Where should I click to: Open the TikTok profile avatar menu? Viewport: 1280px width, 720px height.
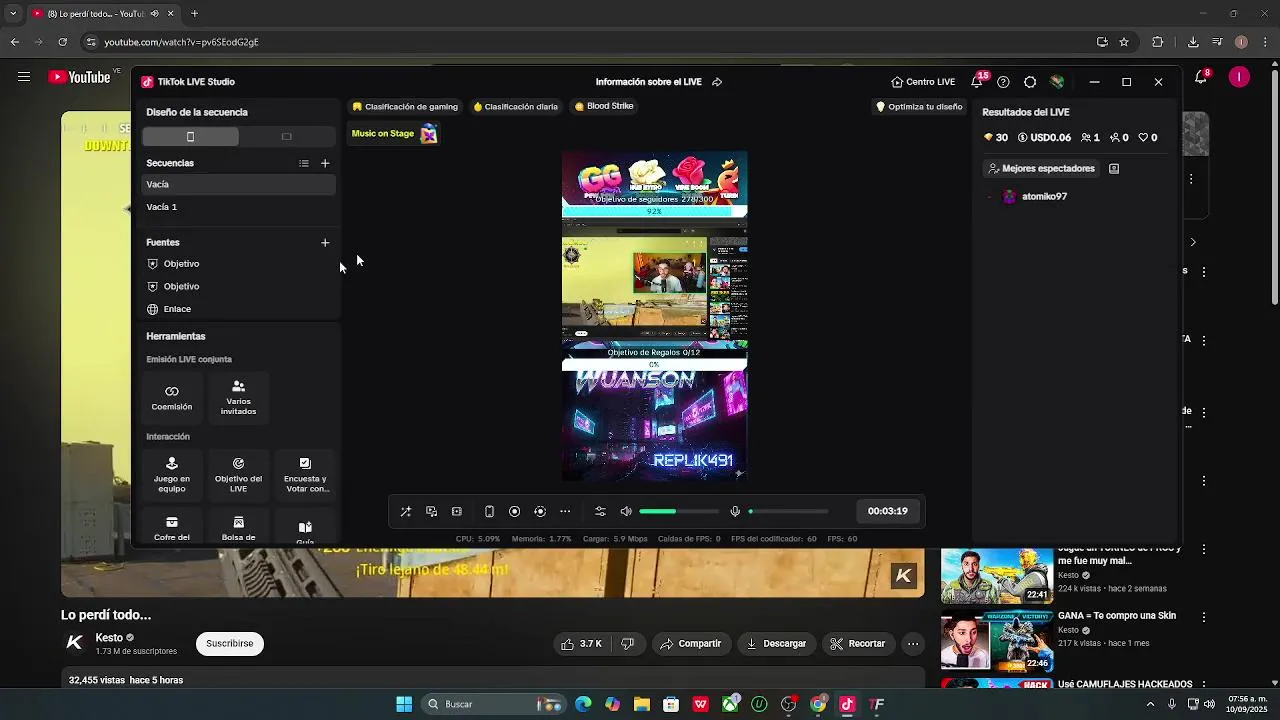tap(1057, 82)
